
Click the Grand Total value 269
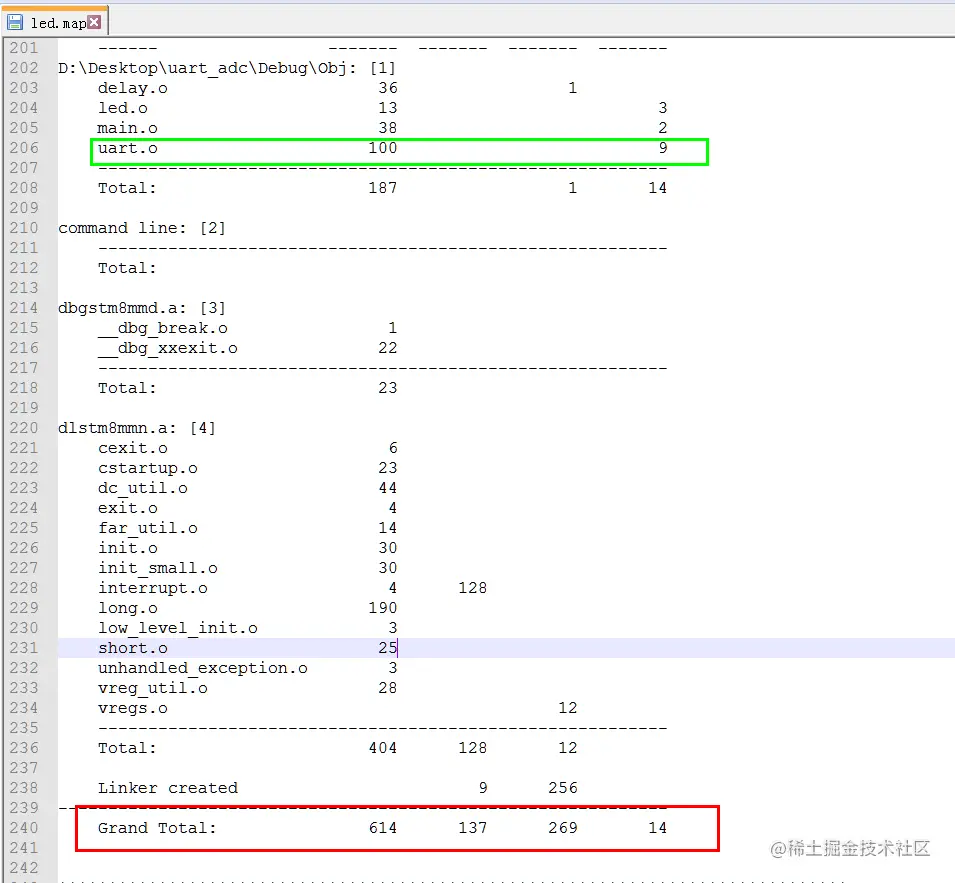[563, 828]
